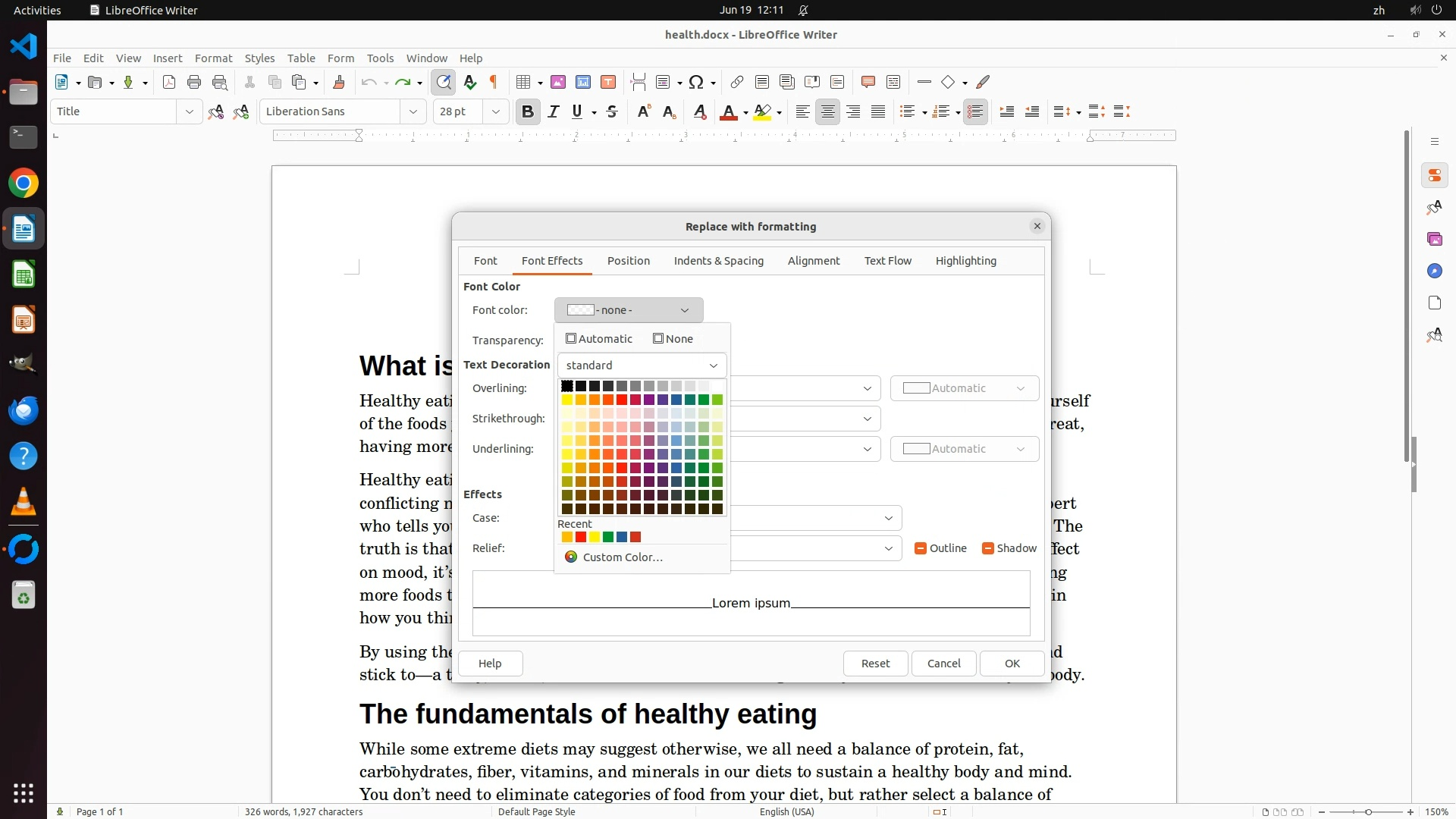
Task: Open the Format menu
Action: [213, 58]
